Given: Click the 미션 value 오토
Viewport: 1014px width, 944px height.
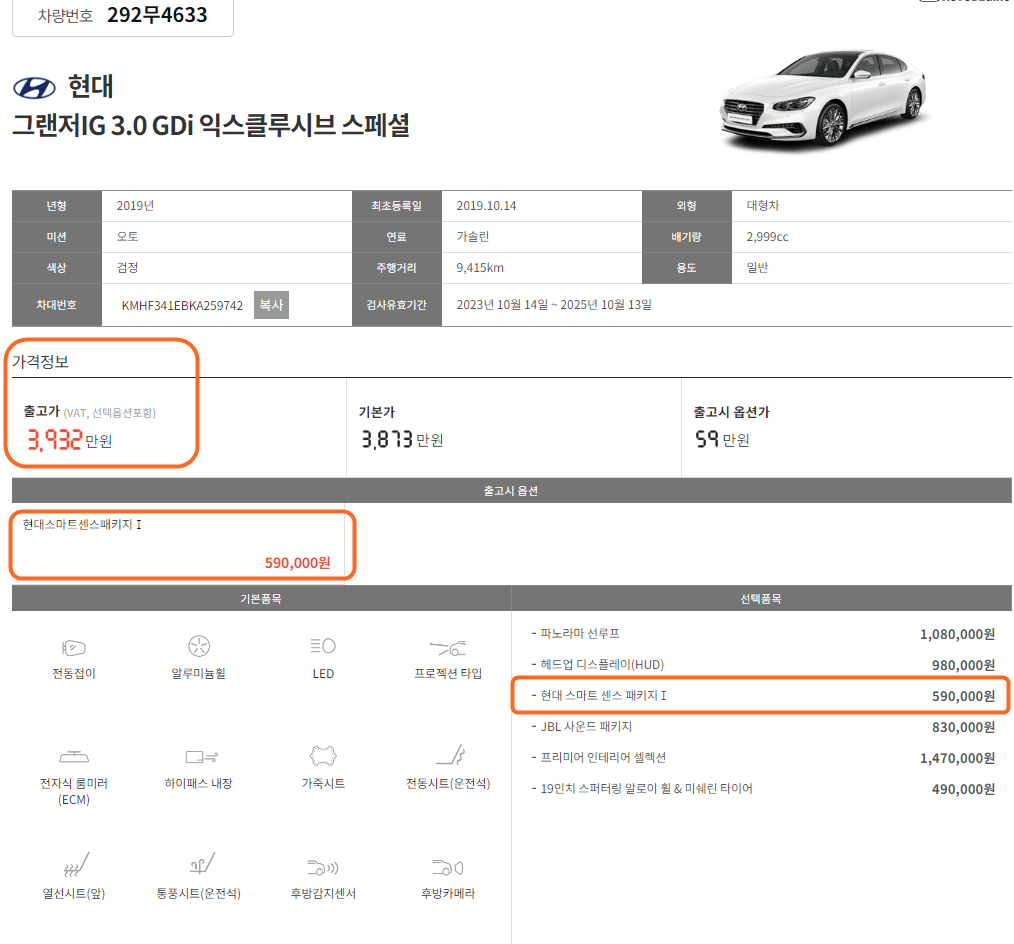Looking at the screenshot, I should point(127,237).
